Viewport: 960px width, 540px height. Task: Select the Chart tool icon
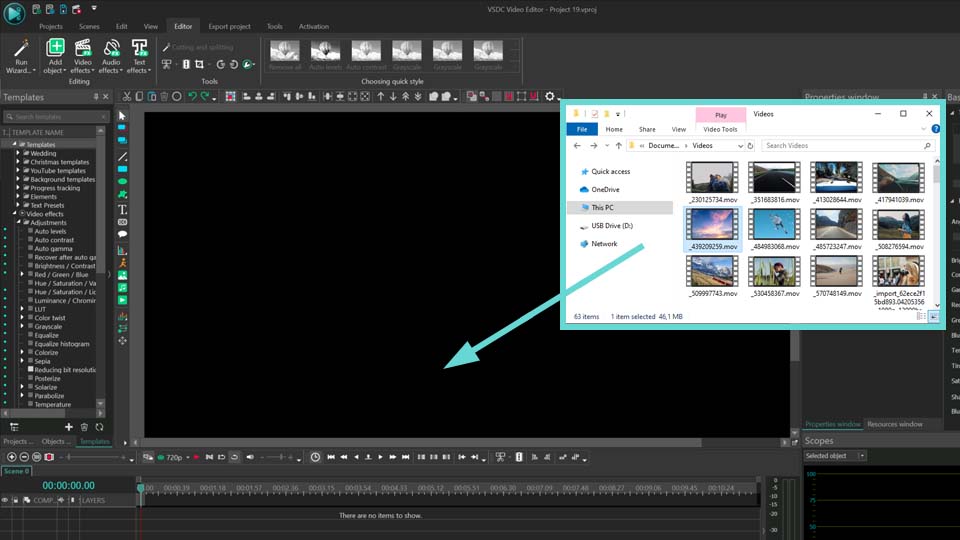click(122, 250)
